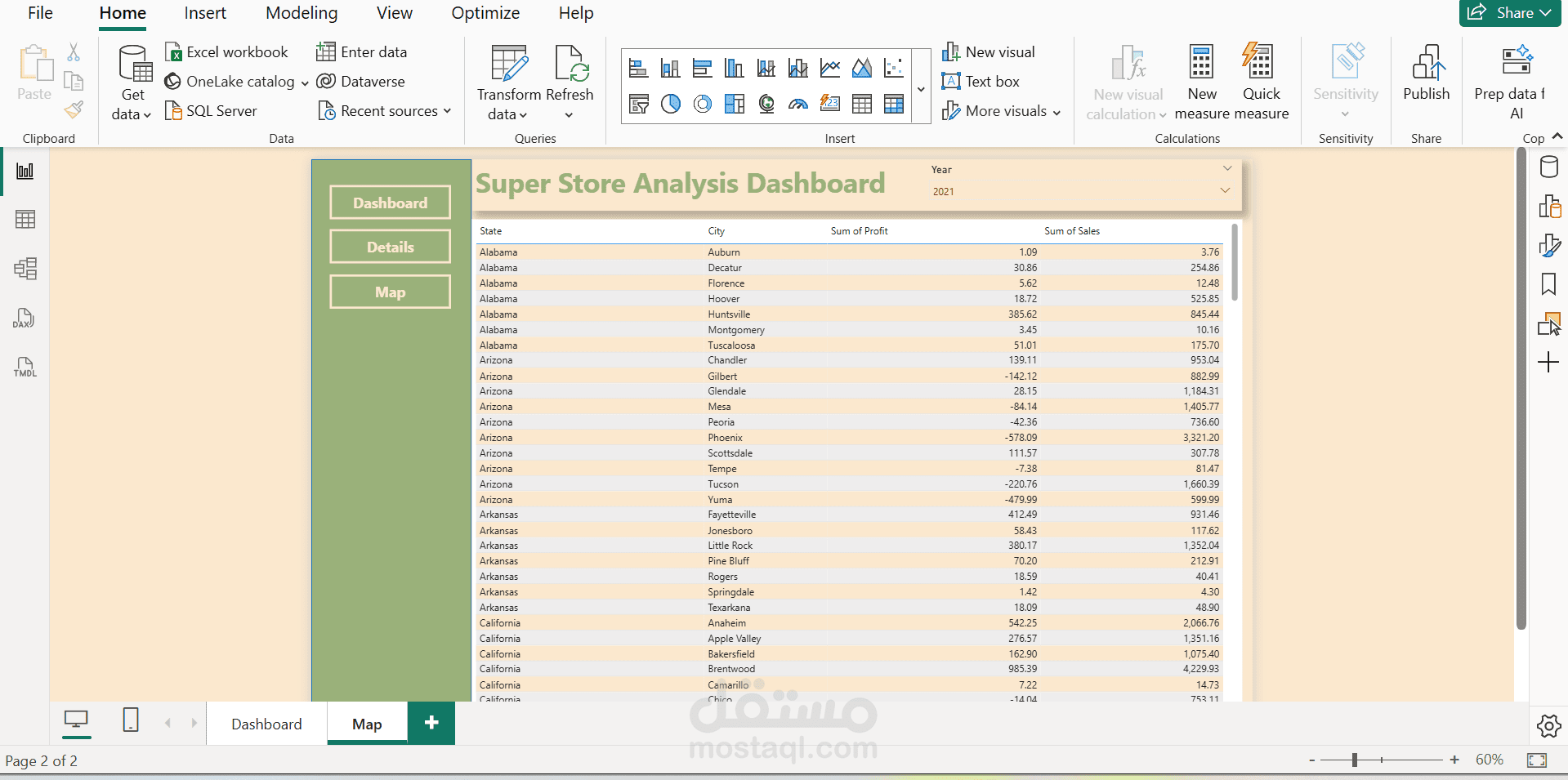This screenshot has width=1568, height=780.
Task: Expand the visuals gallery chevron
Action: click(921, 89)
